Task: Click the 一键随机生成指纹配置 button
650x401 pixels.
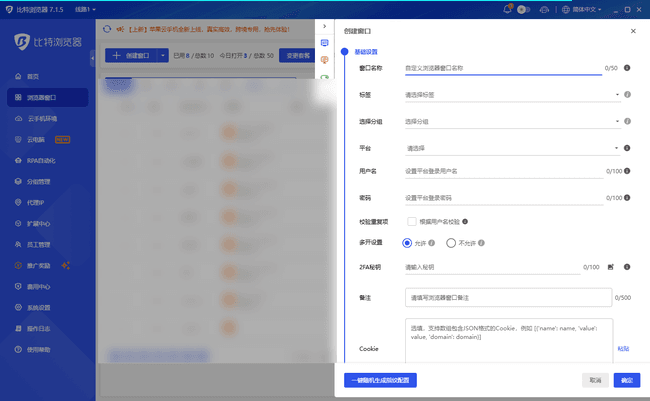Action: 380,380
